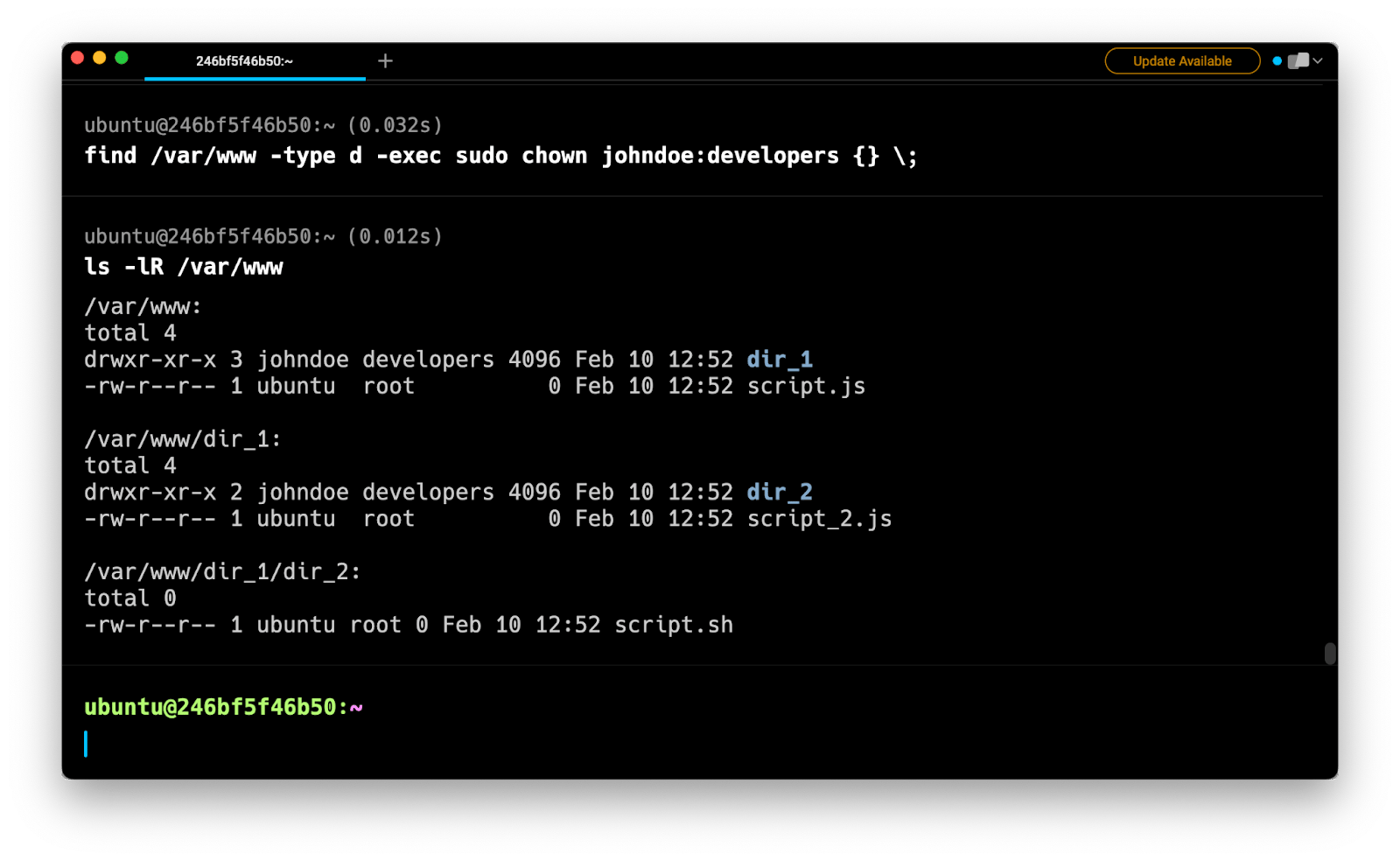Maximize window using the green button
Image resolution: width=1400 pixels, height=861 pixels.
pyautogui.click(x=122, y=58)
